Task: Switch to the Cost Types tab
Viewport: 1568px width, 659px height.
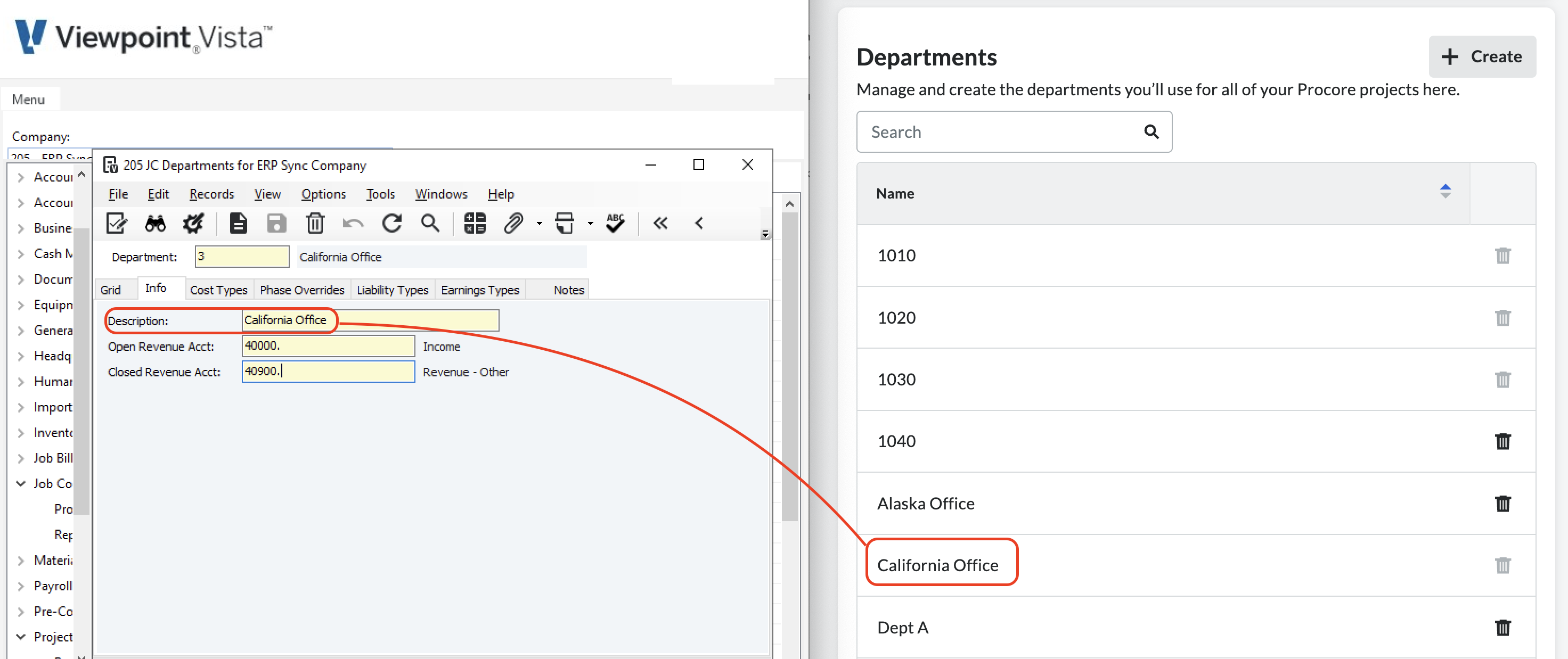Action: pos(218,290)
